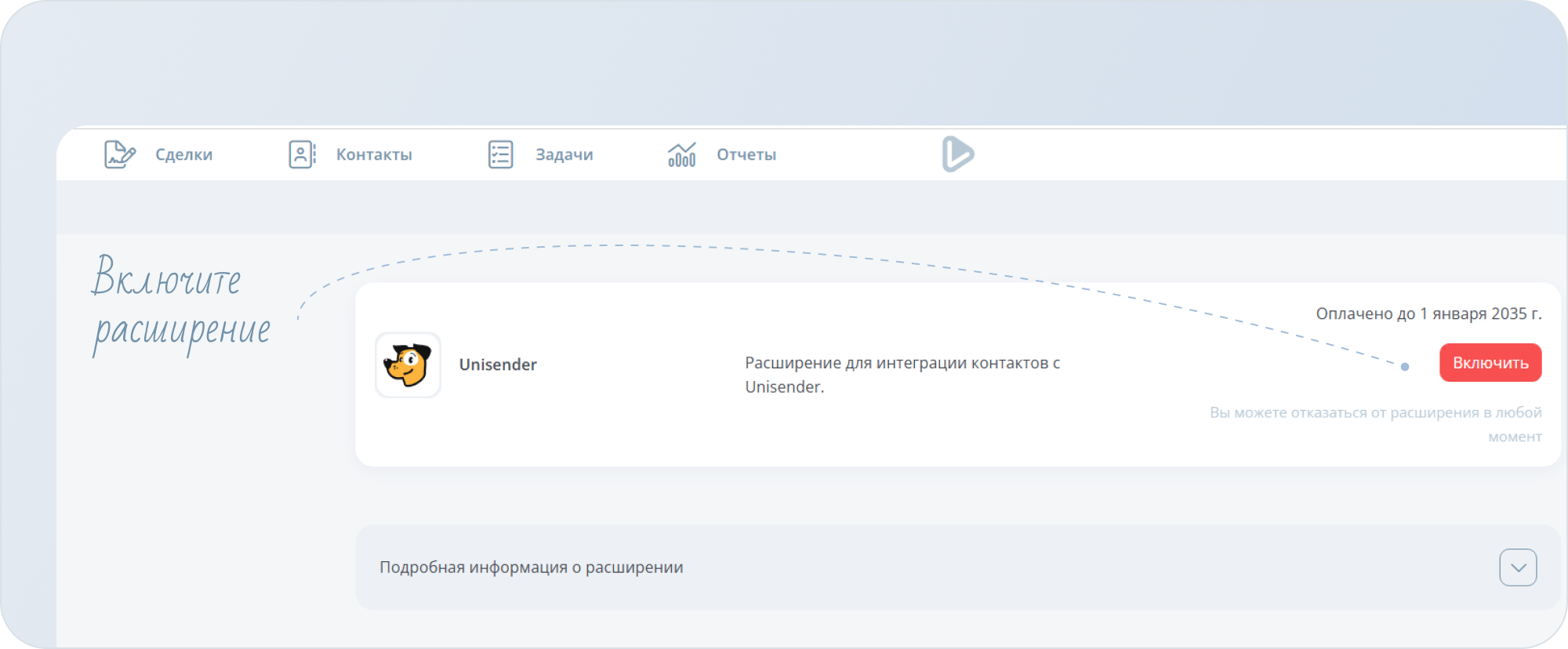Click the play-shaped logo in navigation bar
The image size is (1568, 649).
[957, 154]
